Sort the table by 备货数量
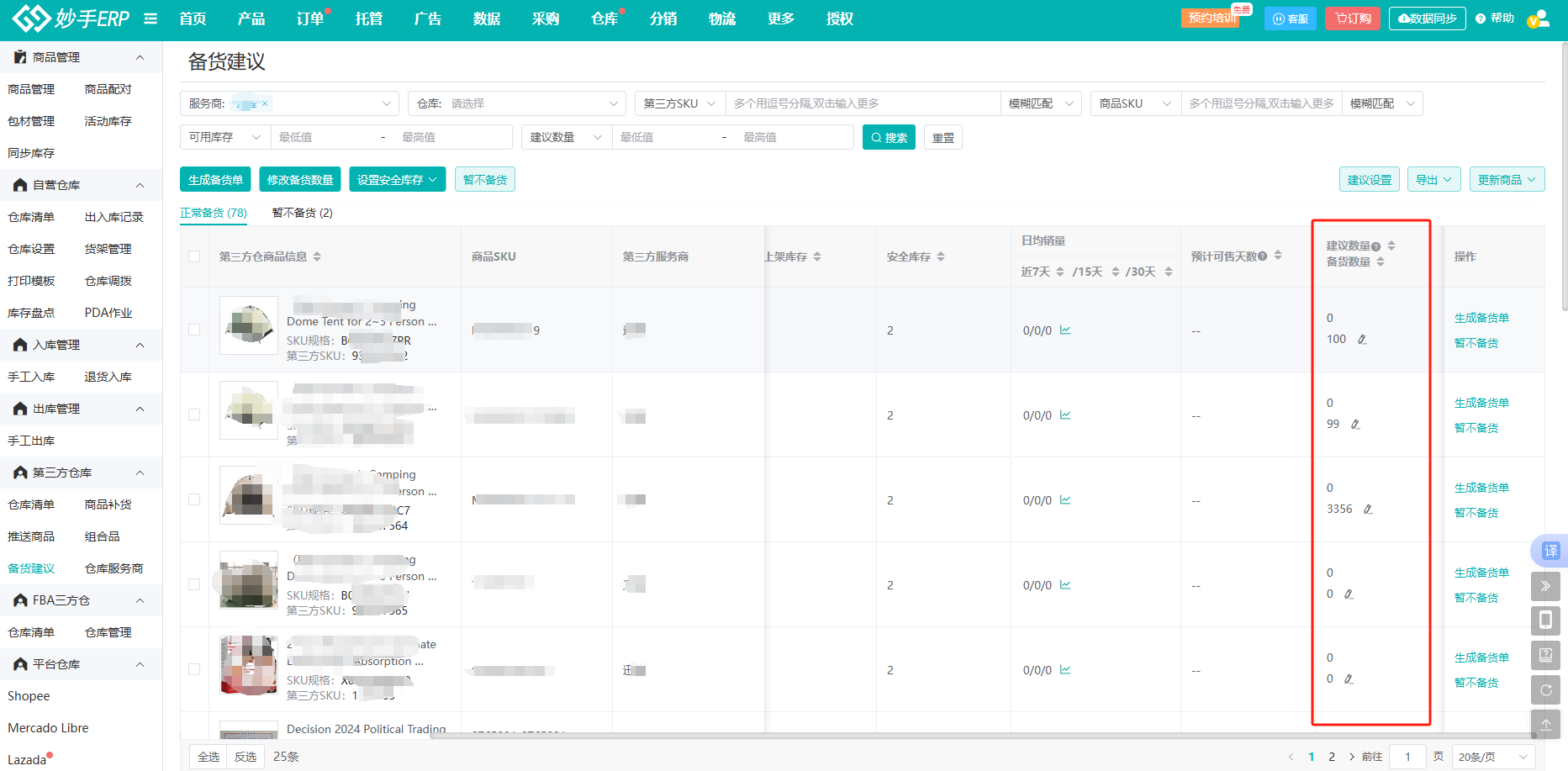This screenshot has height=771, width=1568. coord(1381,261)
